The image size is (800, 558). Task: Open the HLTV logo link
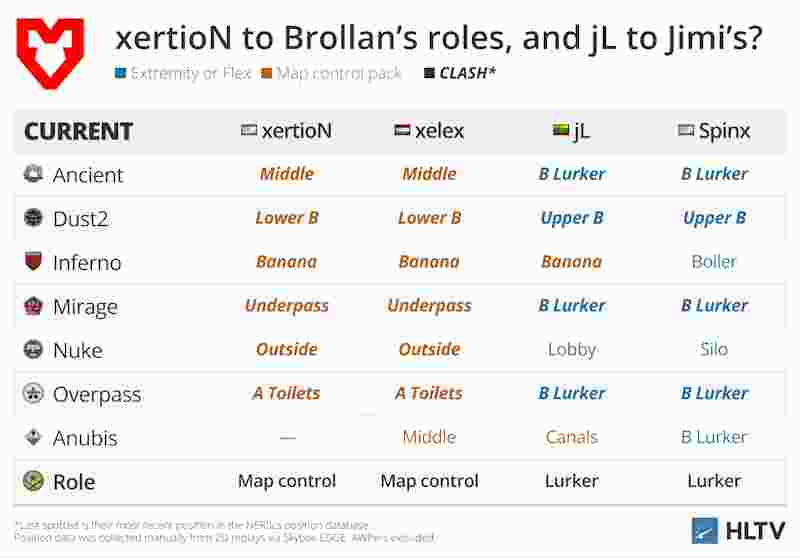pos(738,529)
